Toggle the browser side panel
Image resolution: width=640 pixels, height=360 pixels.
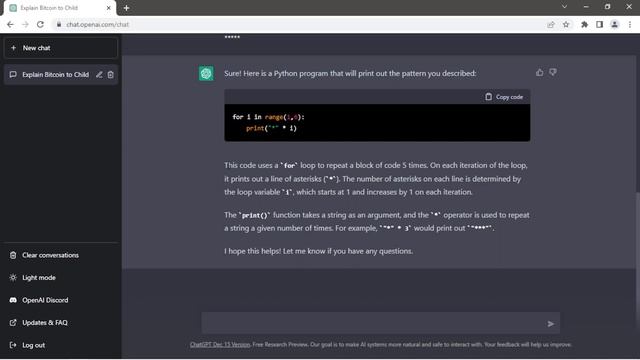599,24
